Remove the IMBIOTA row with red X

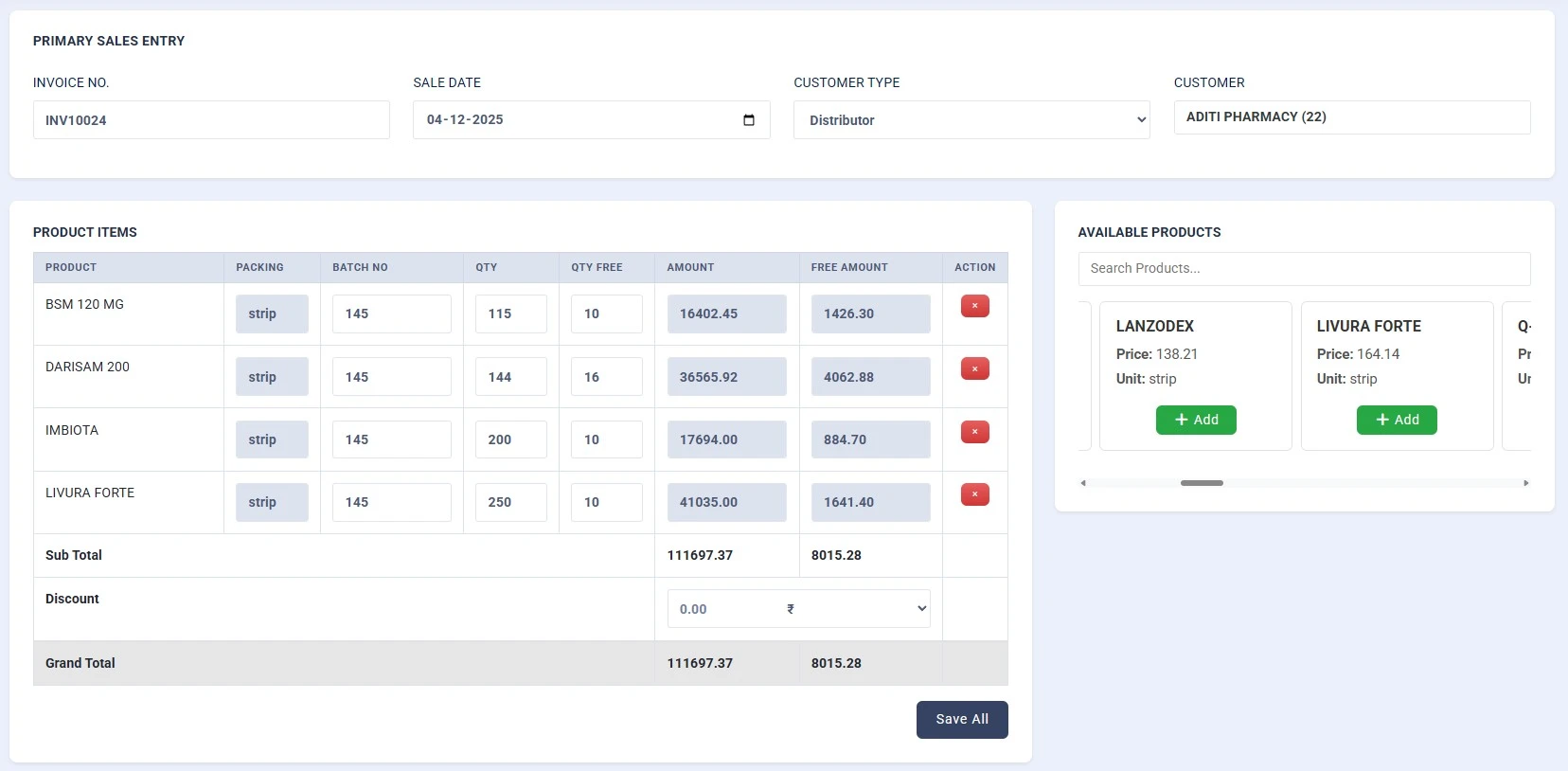(974, 432)
